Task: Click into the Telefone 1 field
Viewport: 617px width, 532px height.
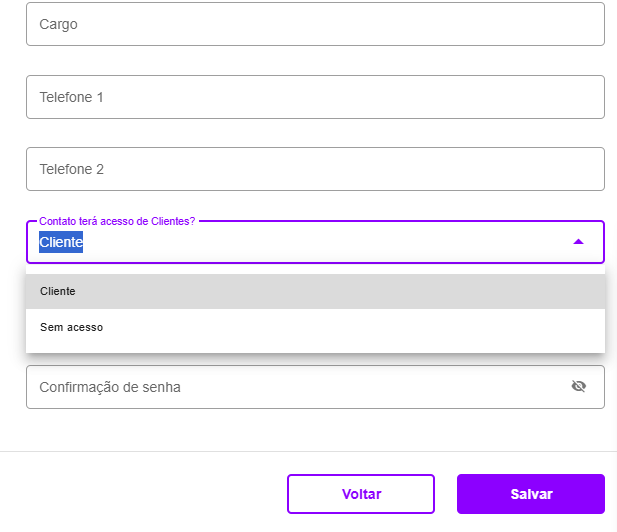Action: 315,97
